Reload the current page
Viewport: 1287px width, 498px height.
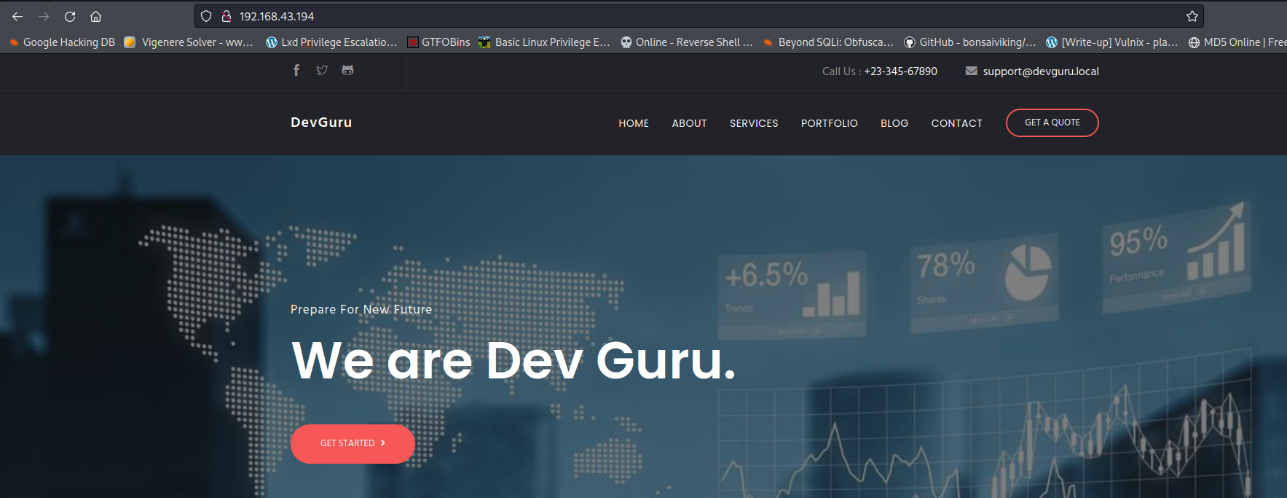point(70,16)
